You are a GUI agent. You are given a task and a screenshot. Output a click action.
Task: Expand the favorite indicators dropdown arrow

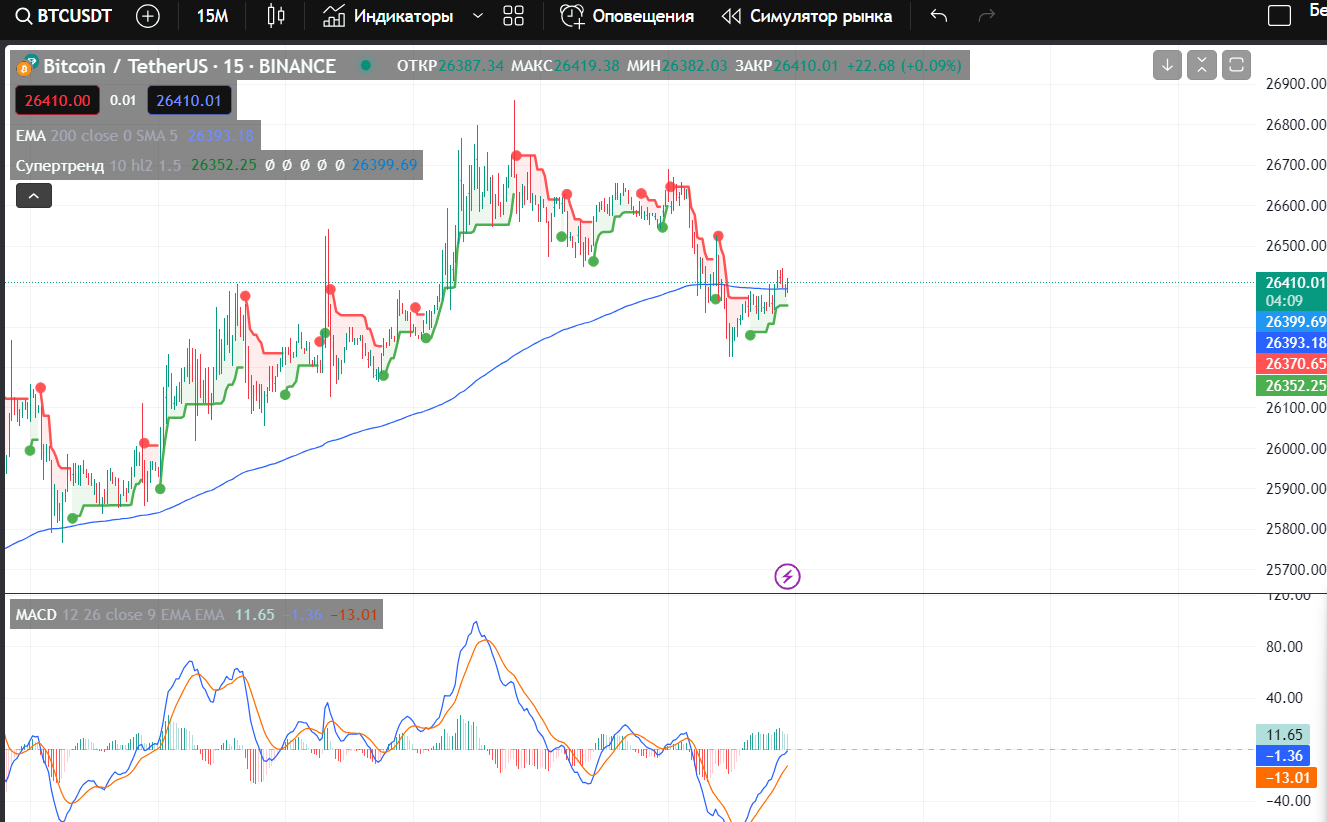pos(477,16)
